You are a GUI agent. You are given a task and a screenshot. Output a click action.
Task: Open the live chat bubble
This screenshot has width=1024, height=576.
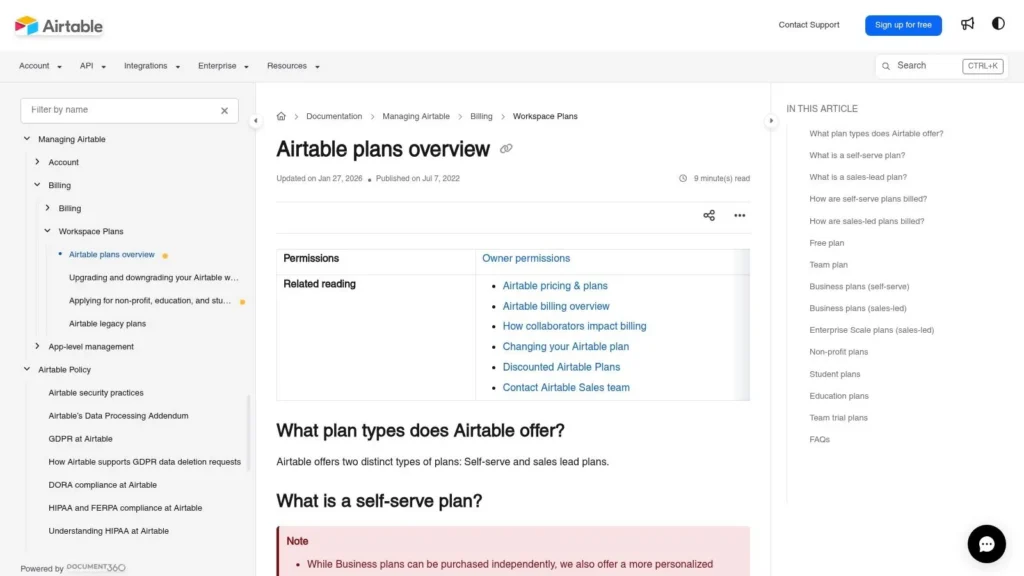click(x=986, y=543)
